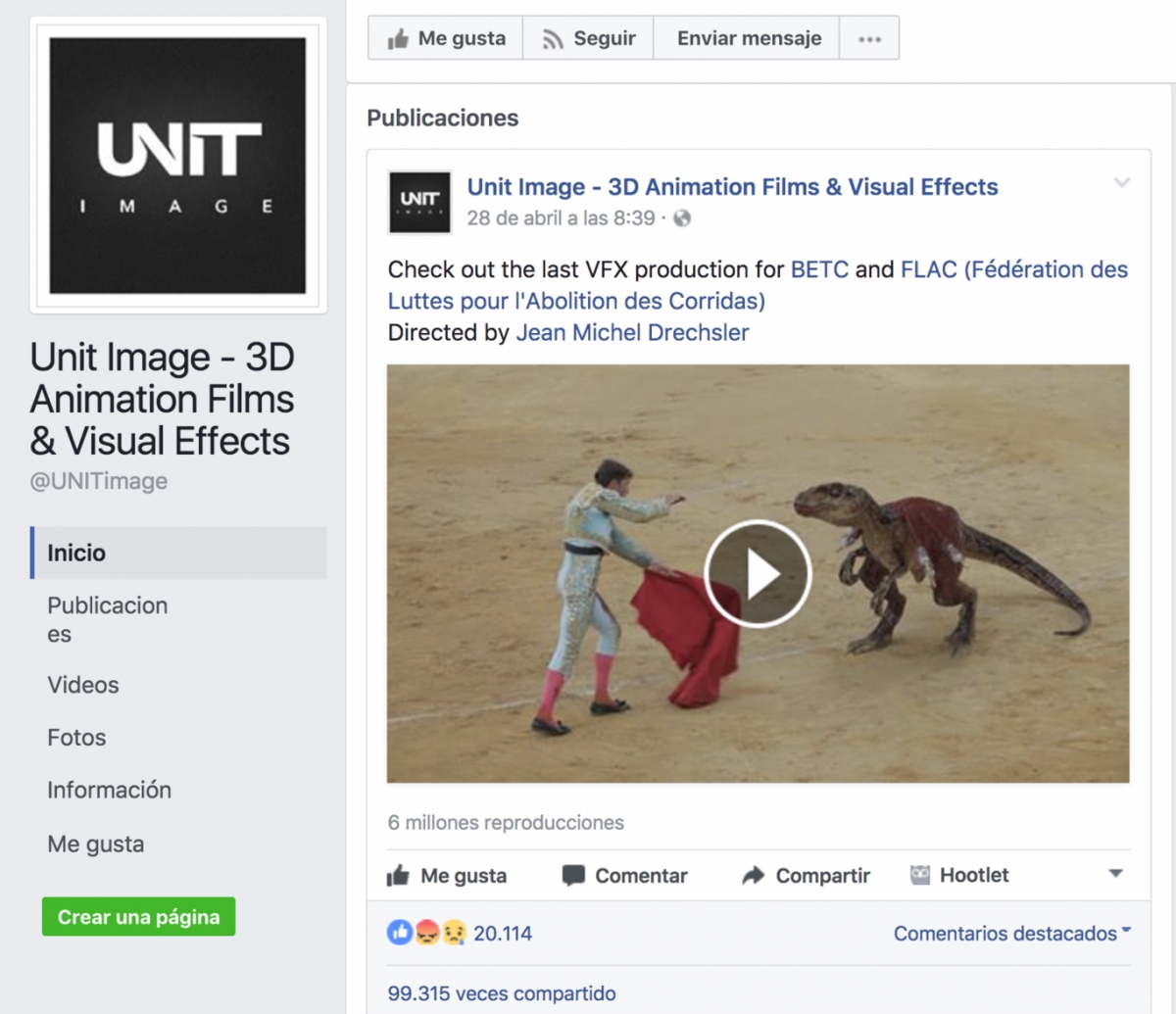Click Crear una página button
This screenshot has width=1176, height=1014.
(x=138, y=917)
